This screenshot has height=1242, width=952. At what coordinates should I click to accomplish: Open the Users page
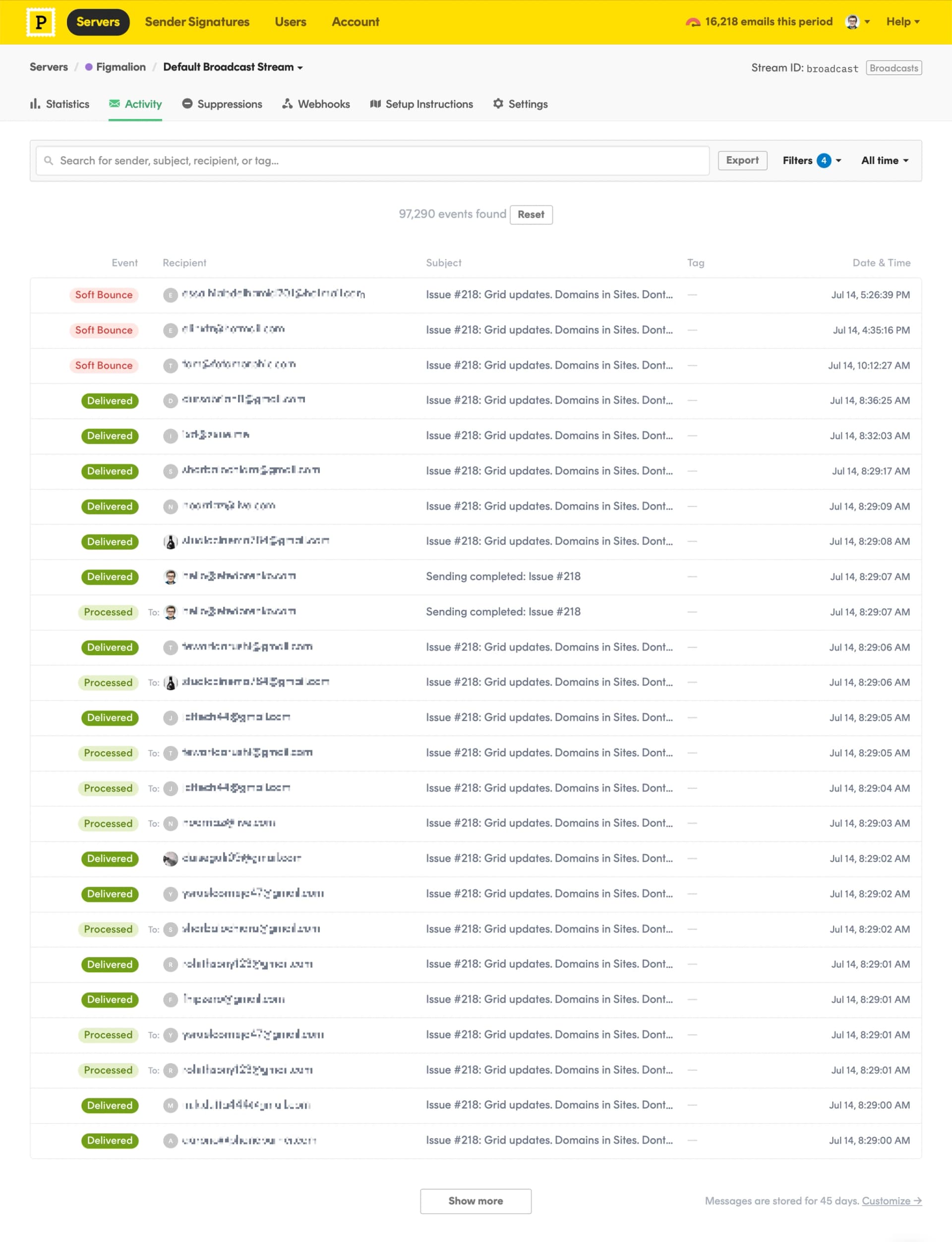click(290, 22)
